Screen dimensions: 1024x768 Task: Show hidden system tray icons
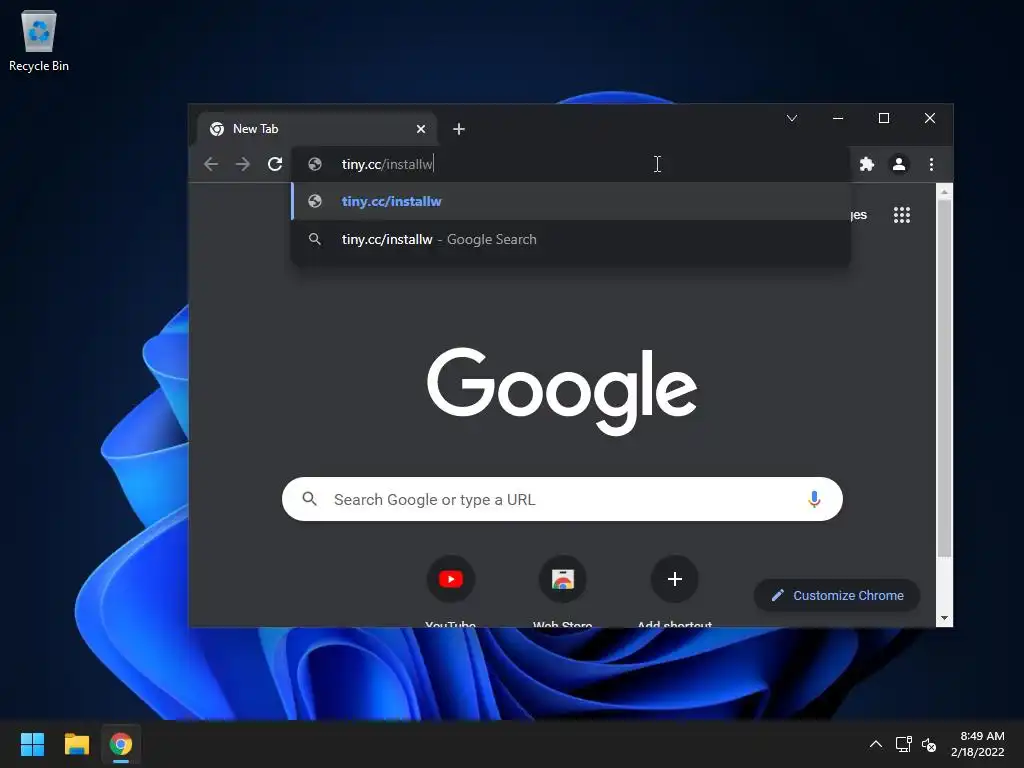click(876, 744)
